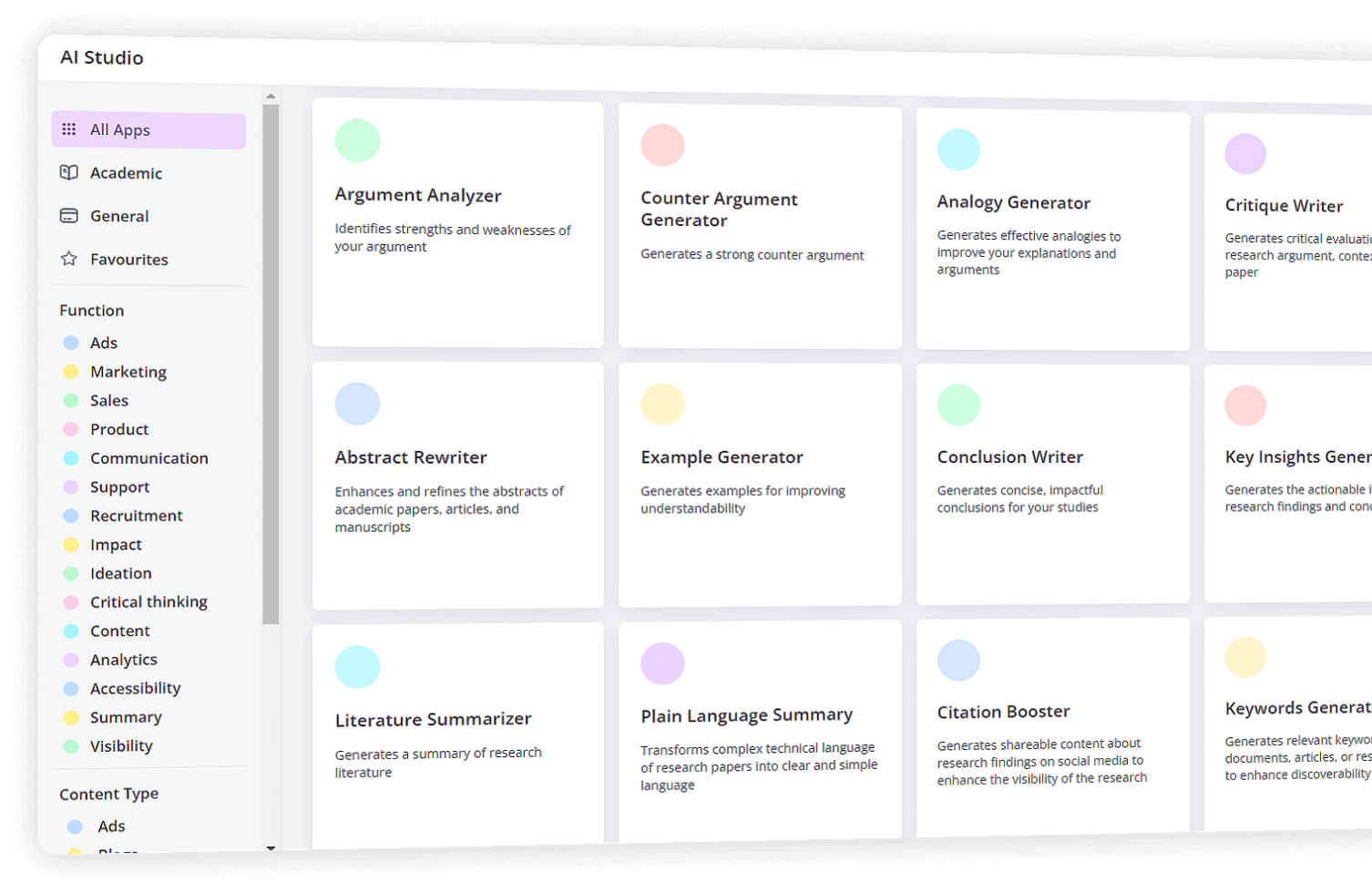Click the General card icon in sidebar
1372x893 pixels.
pos(69,216)
